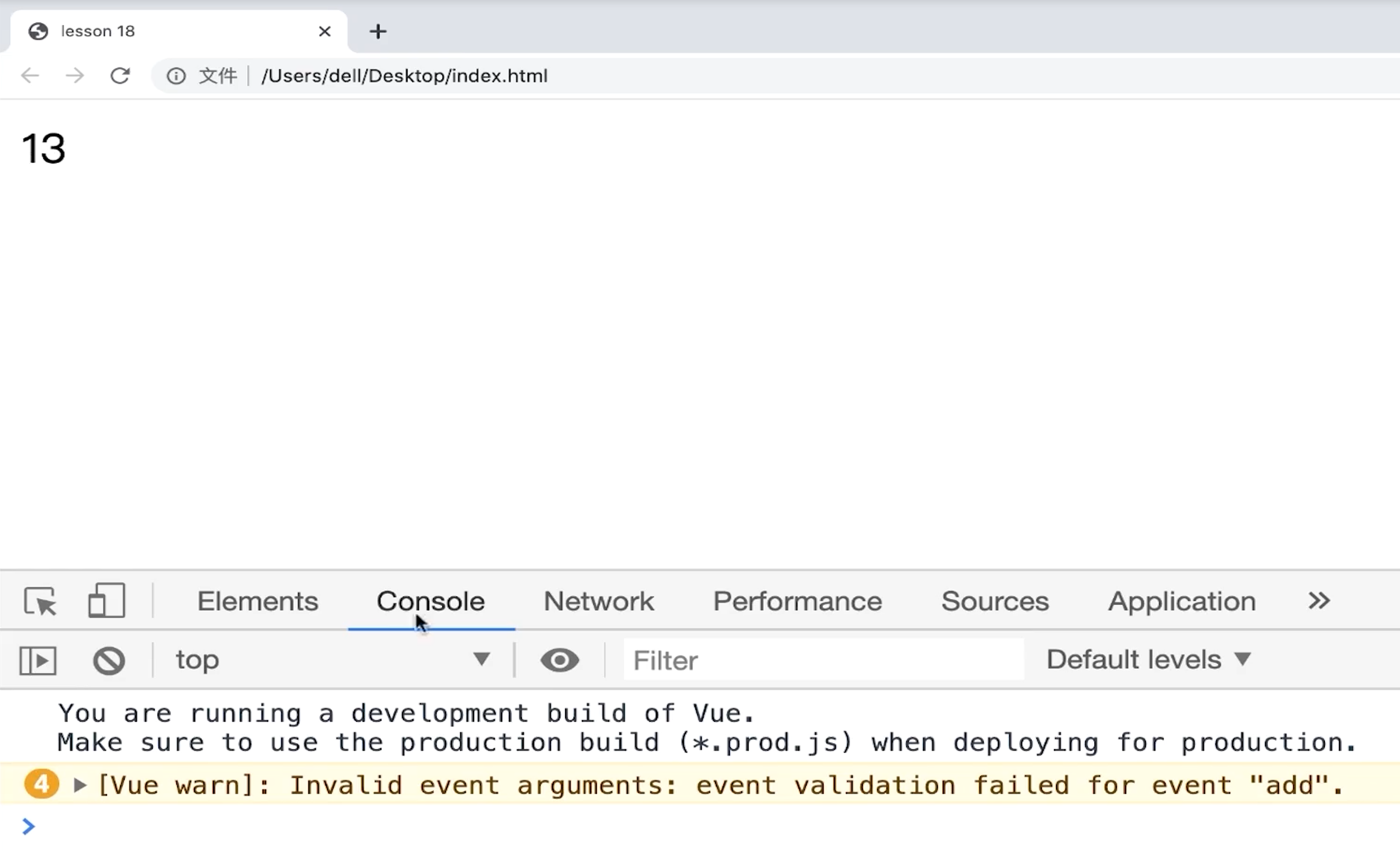Click the browser back arrow
Image resolution: width=1400 pixels, height=851 pixels.
[x=30, y=76]
